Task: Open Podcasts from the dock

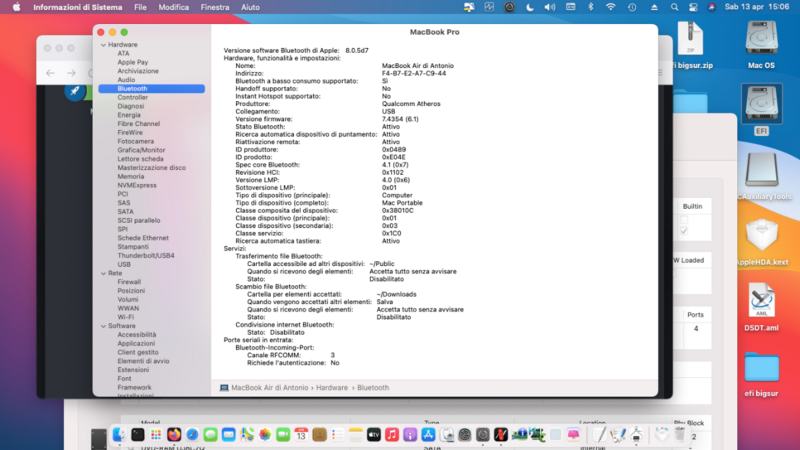Action: pyautogui.click(x=410, y=434)
